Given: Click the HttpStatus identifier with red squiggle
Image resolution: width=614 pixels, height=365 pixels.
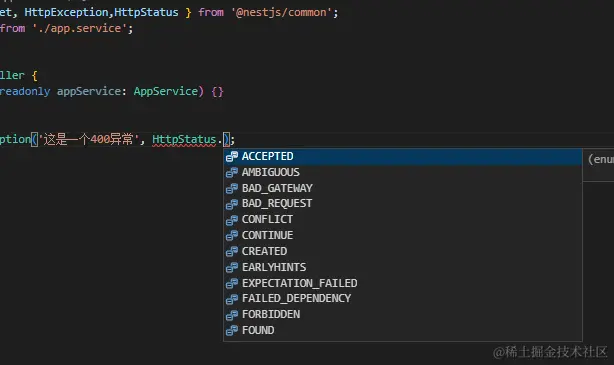Looking at the screenshot, I should coord(184,139).
